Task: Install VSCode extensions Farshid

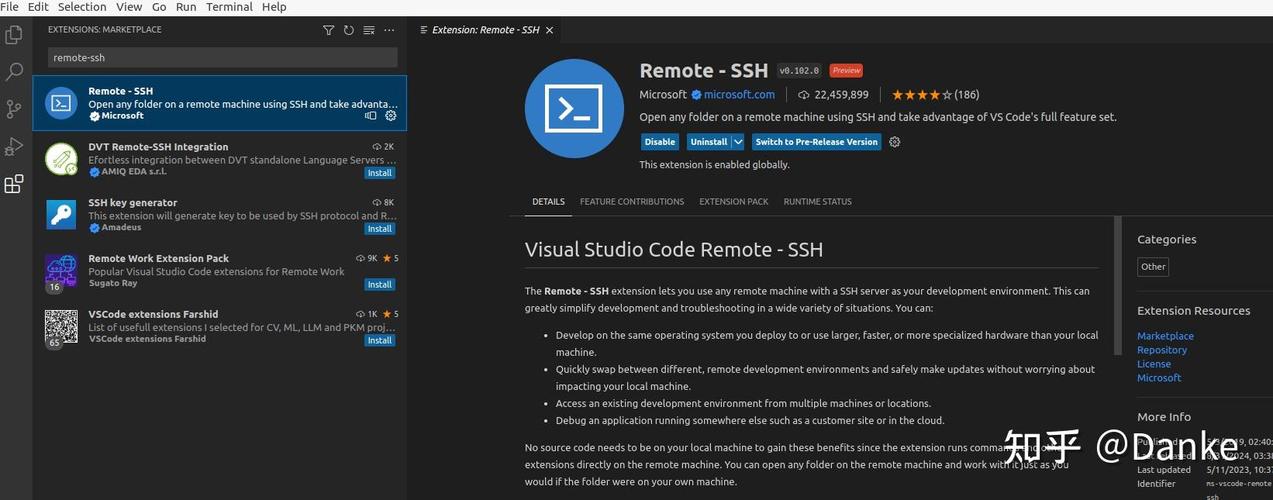Action: 380,341
